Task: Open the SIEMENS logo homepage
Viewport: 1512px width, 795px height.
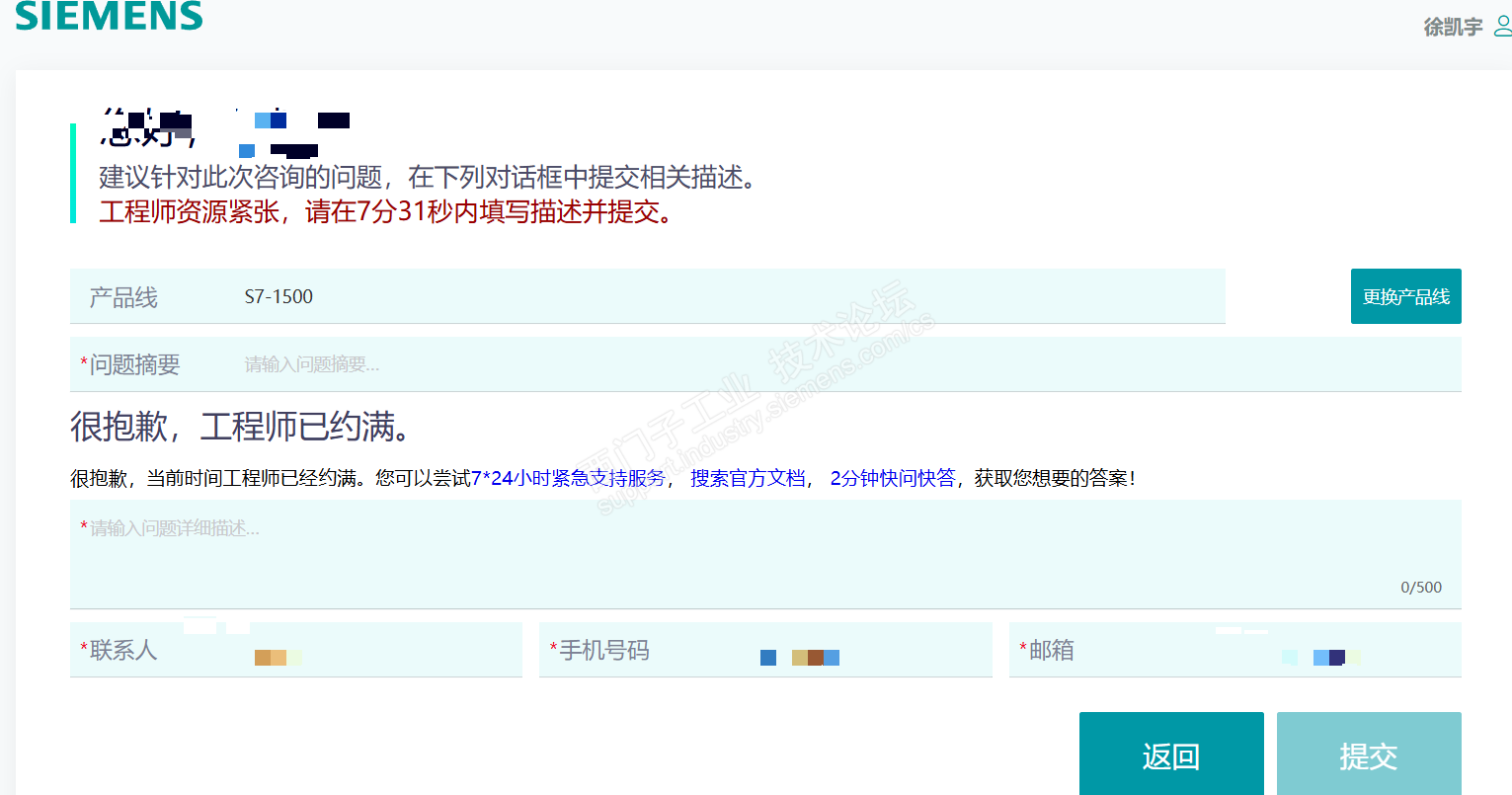Action: pyautogui.click(x=109, y=15)
